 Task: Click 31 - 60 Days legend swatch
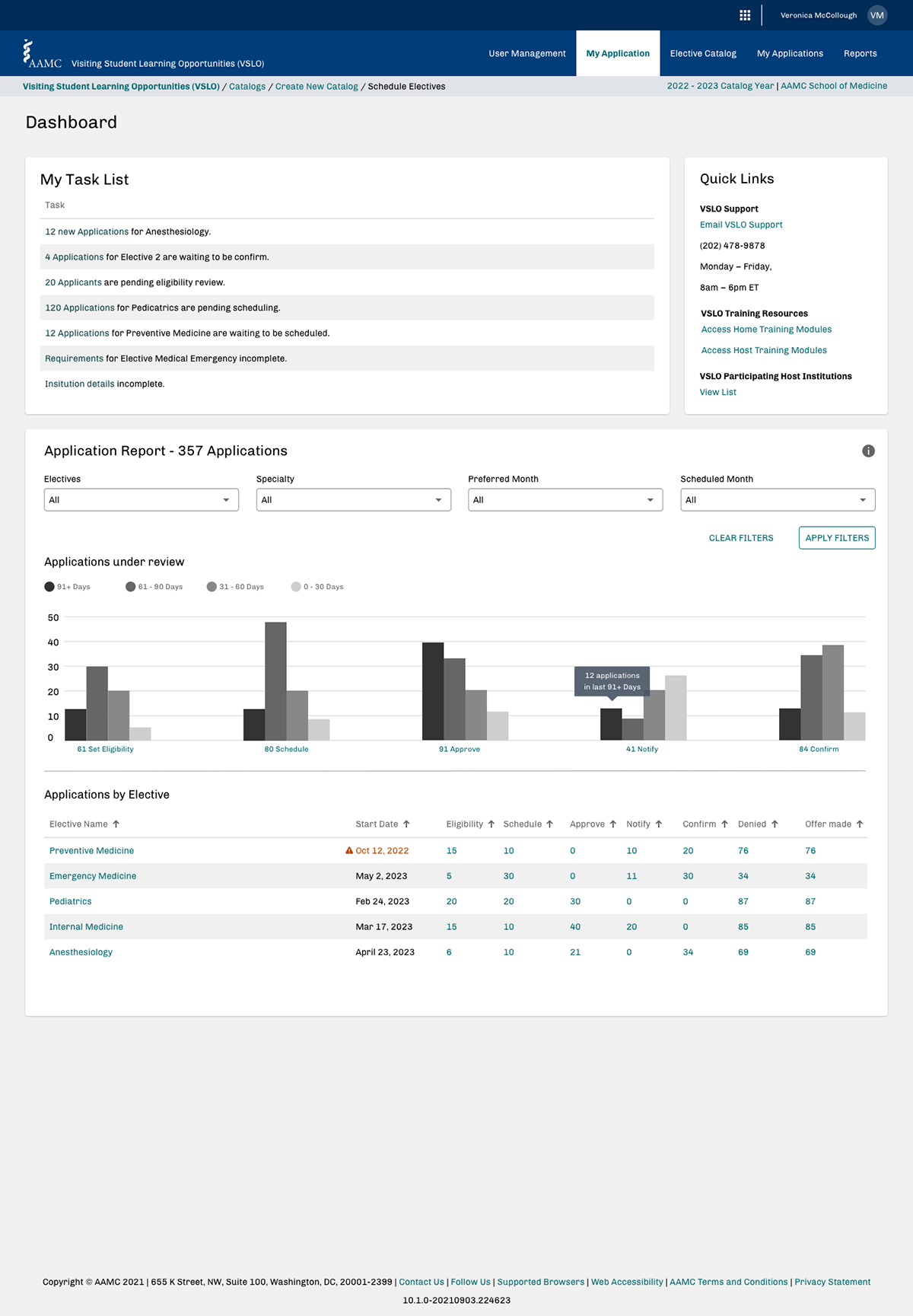[x=212, y=587]
